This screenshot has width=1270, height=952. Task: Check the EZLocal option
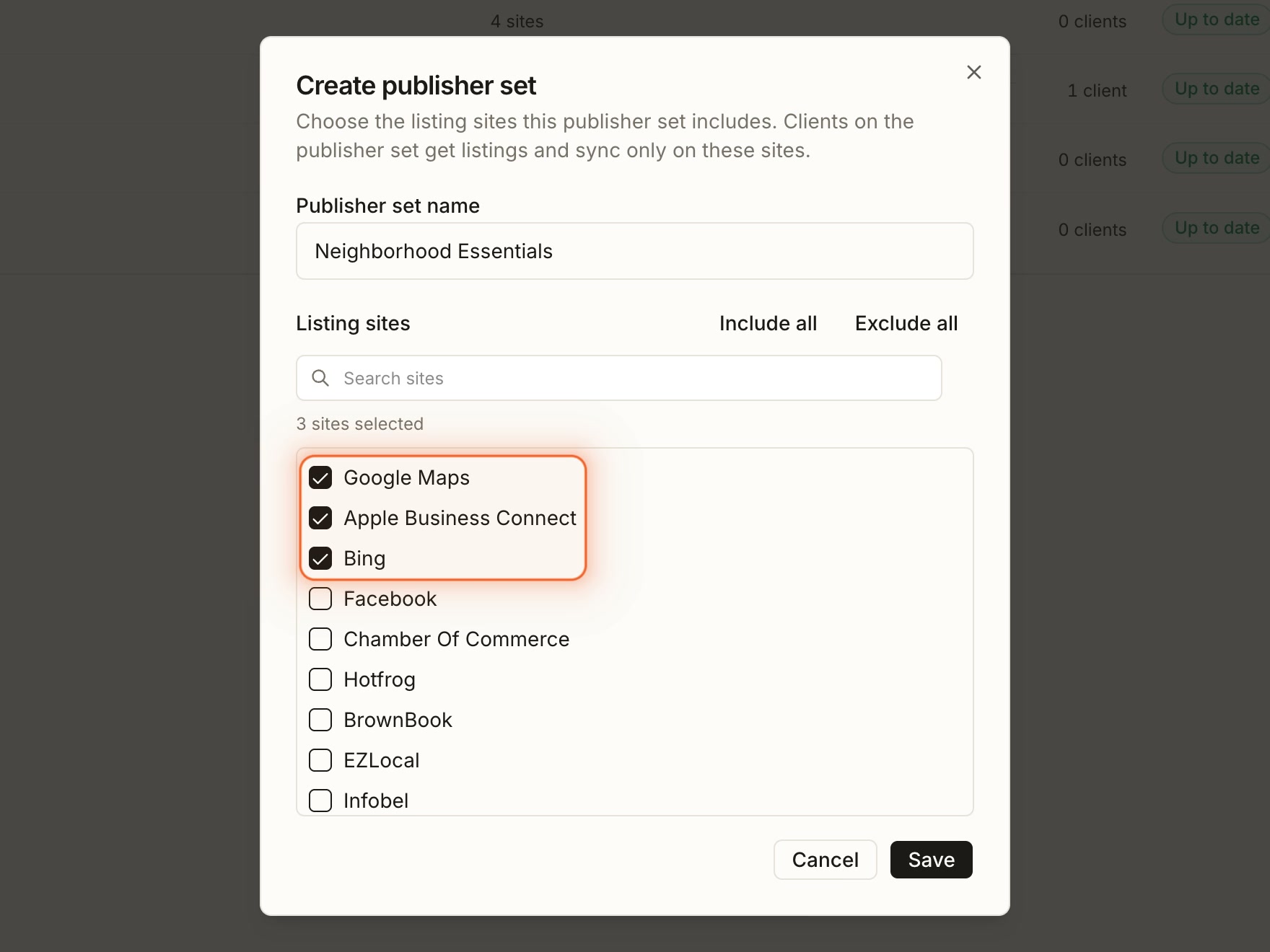[320, 760]
